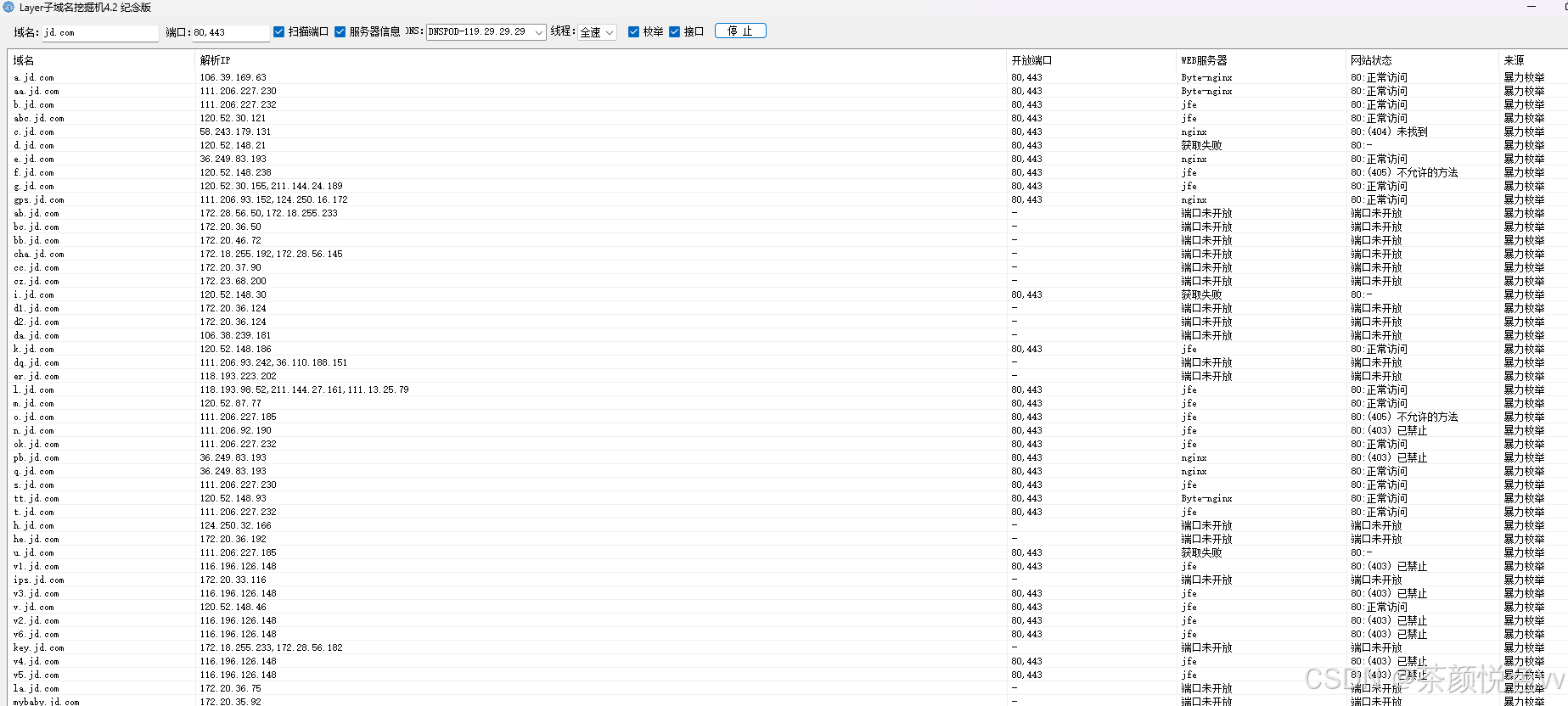Click 端口未开放 status in ab.jd.com row
Image resolution: width=1568 pixels, height=706 pixels.
(1376, 213)
